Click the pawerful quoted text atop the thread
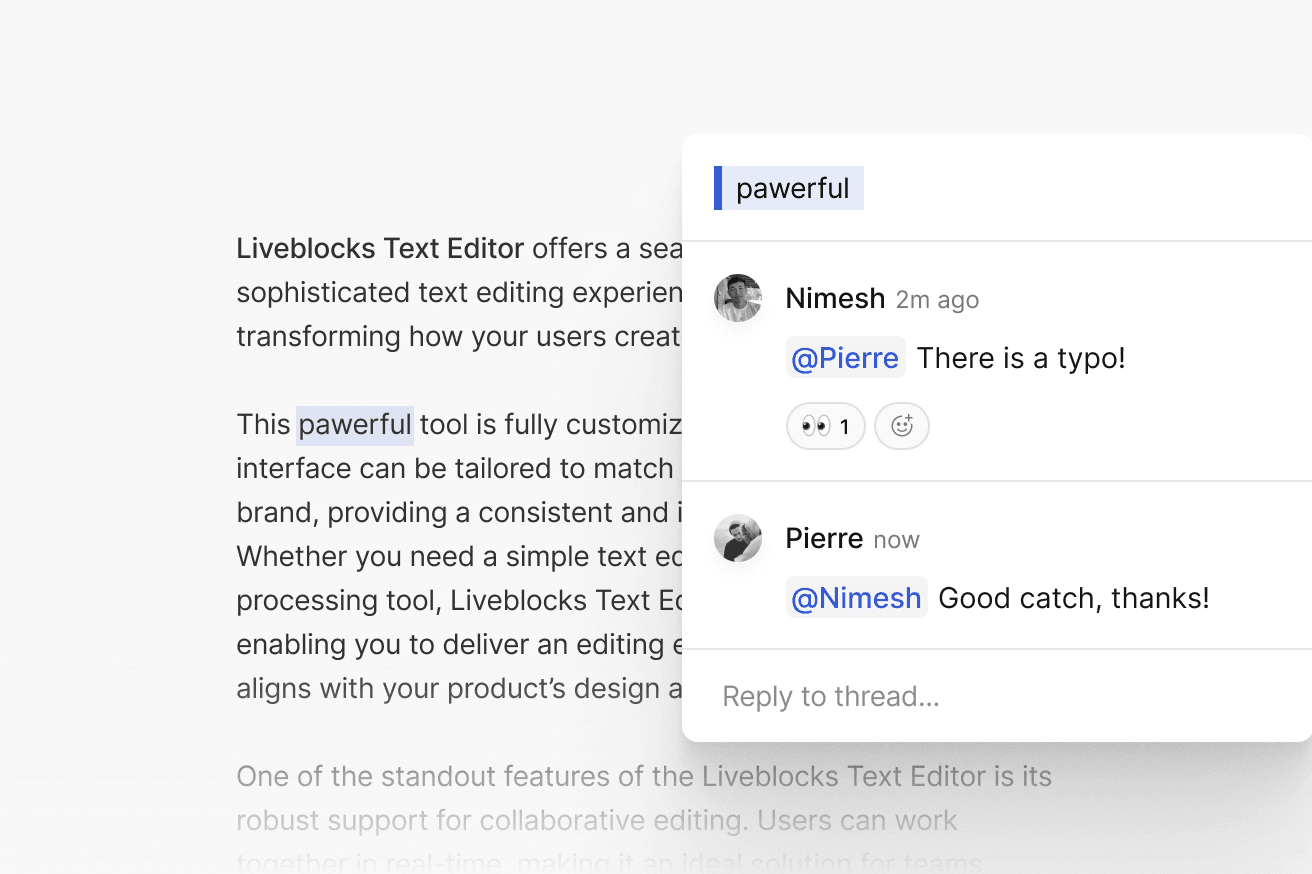 [794, 187]
